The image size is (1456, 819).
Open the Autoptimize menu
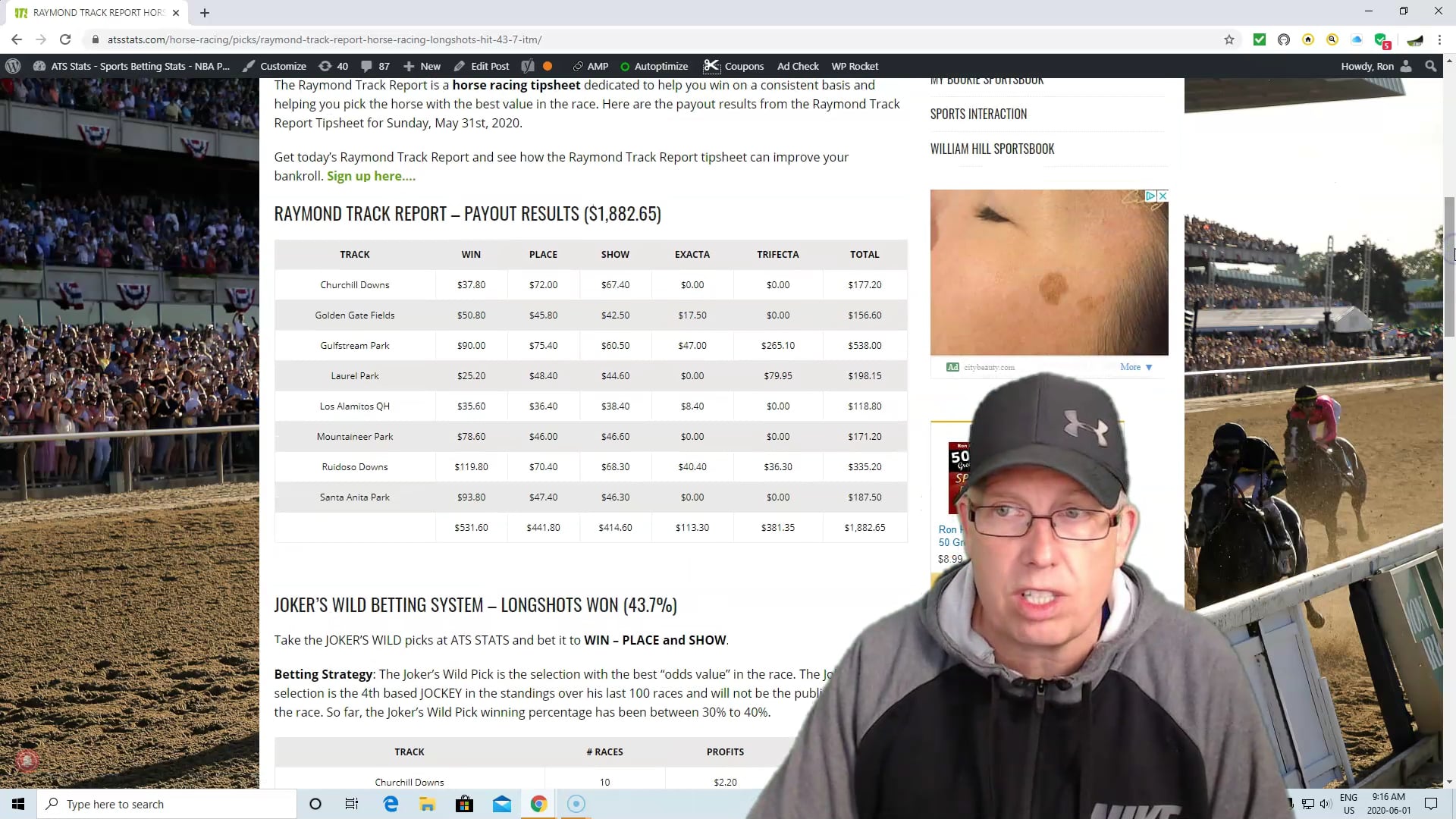click(x=654, y=66)
